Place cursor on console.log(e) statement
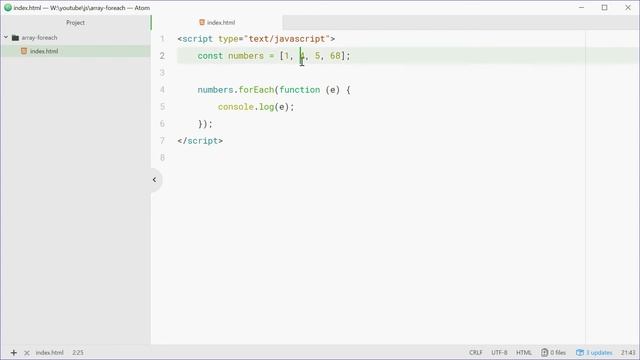This screenshot has width=640, height=360. (256, 107)
